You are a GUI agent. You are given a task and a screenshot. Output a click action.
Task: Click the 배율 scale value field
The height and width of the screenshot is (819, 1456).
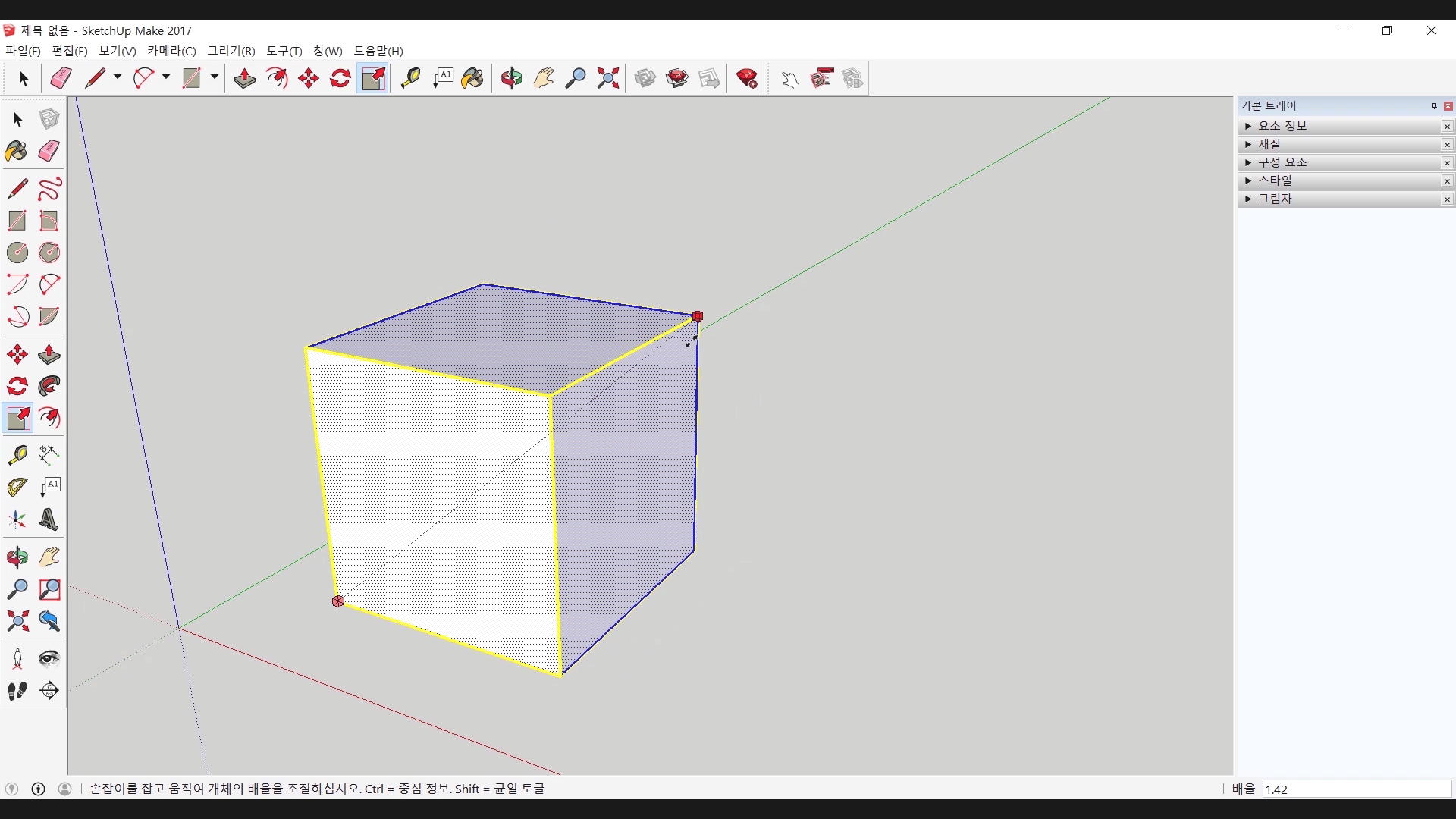point(1356,789)
